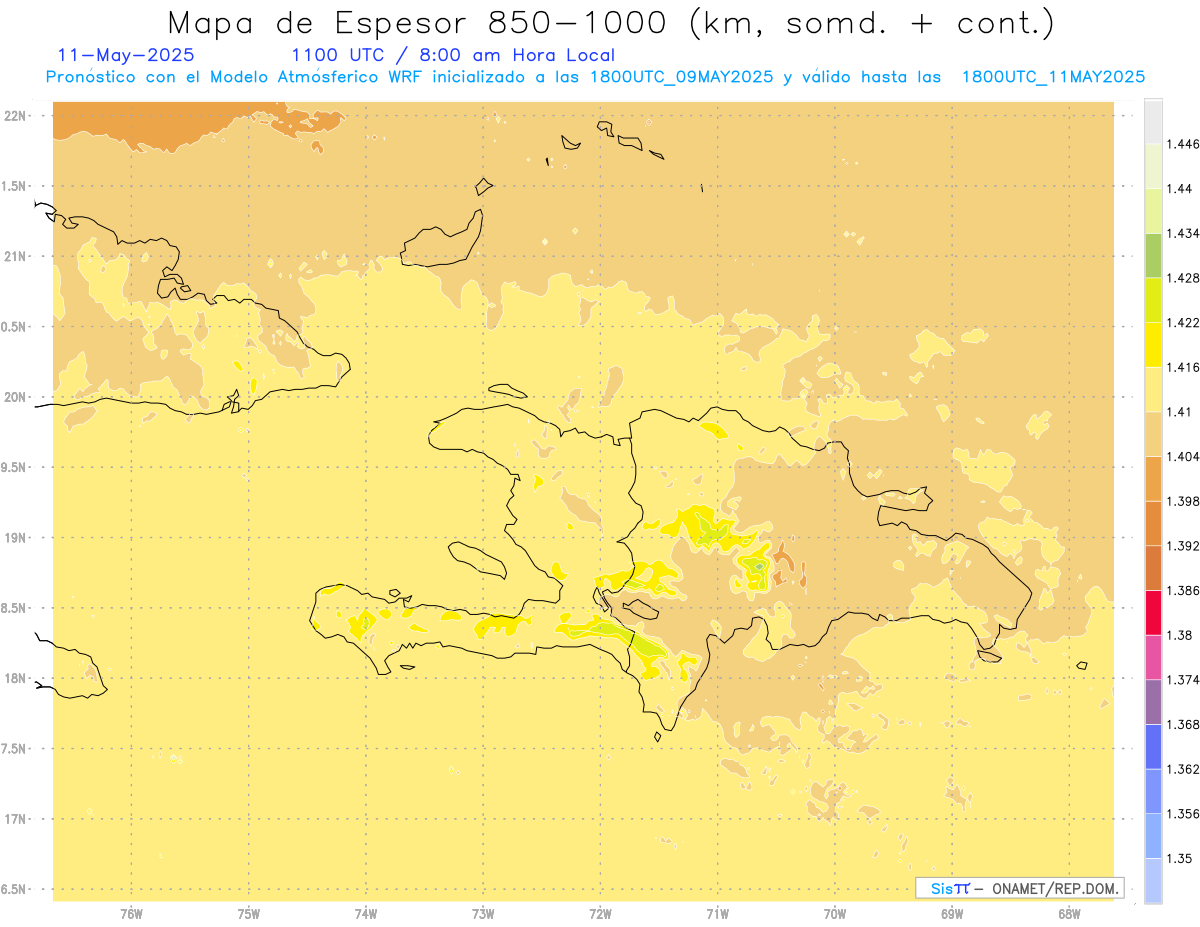Click the legend value 1.446
Screen dimensions: 1200x927
click(x=1183, y=144)
